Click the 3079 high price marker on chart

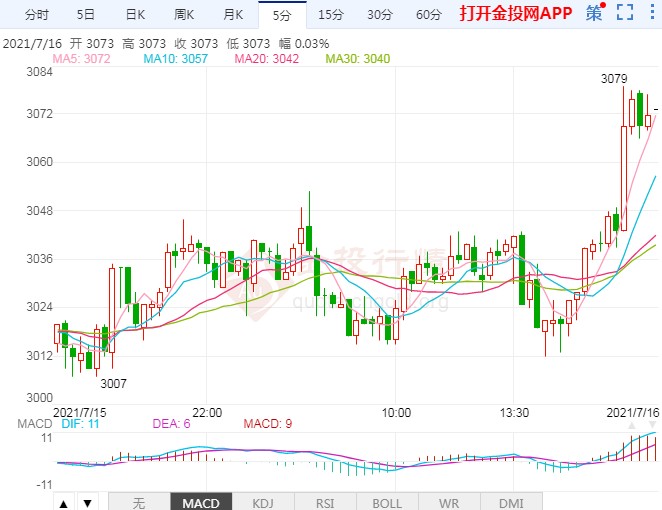click(613, 78)
